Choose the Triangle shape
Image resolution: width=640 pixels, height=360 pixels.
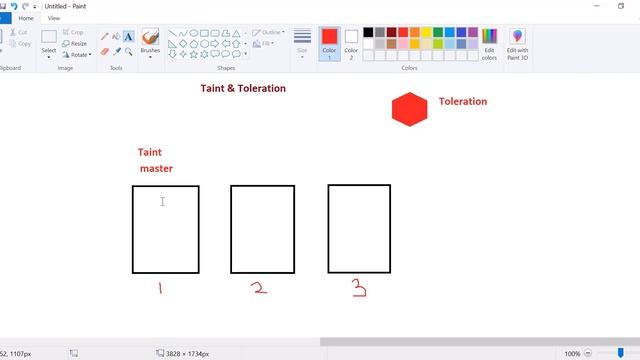pos(236,33)
